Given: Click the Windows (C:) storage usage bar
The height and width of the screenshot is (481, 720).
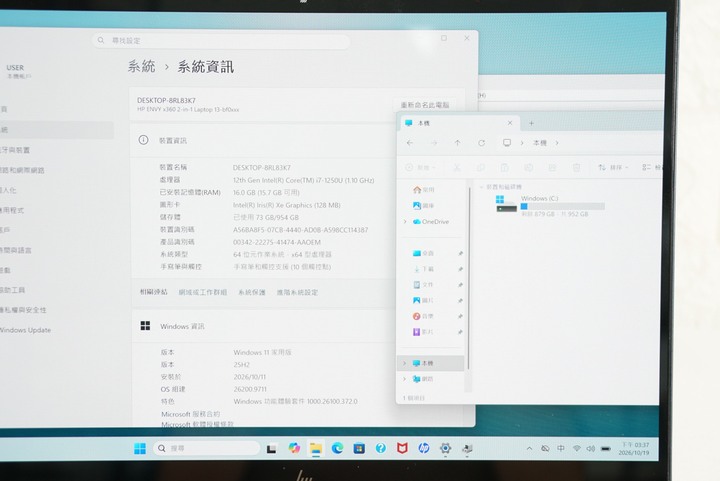Looking at the screenshot, I should click(x=562, y=207).
